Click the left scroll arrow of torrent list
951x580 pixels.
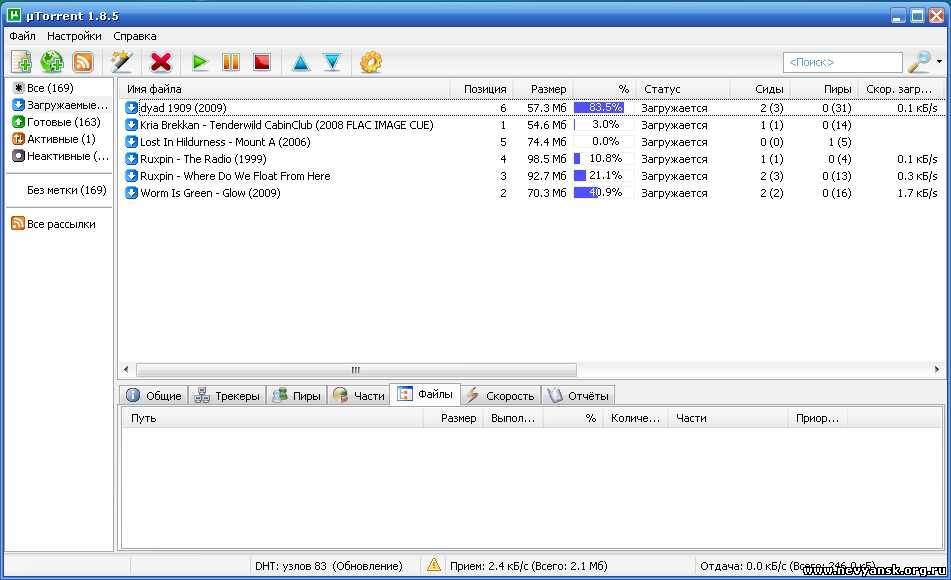(x=126, y=369)
